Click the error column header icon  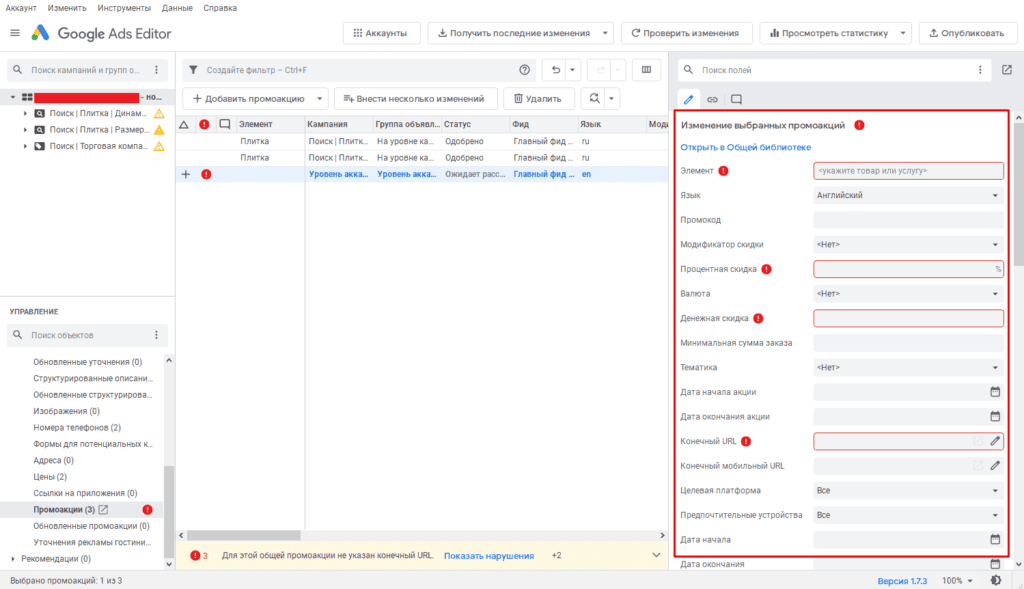point(204,124)
